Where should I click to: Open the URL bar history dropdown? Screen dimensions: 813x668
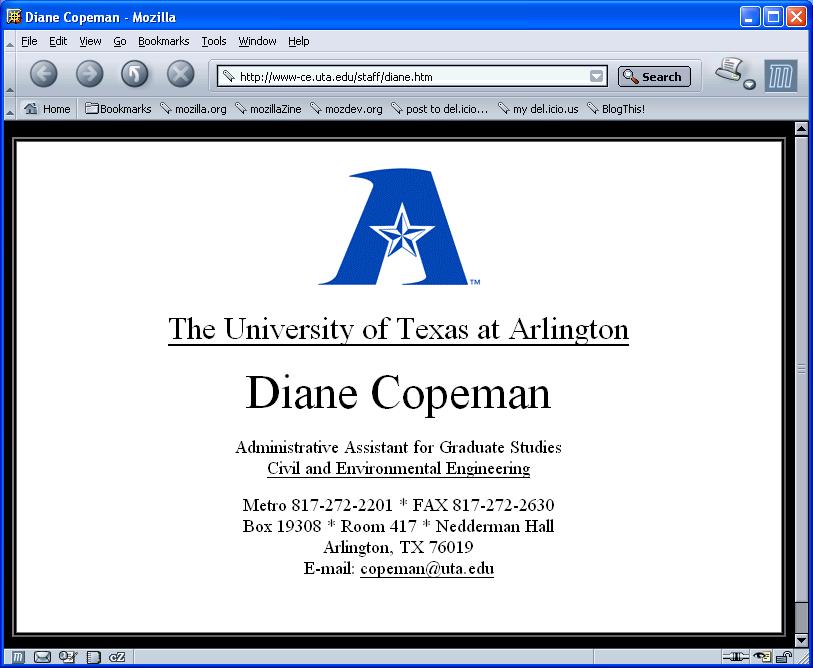pyautogui.click(x=597, y=77)
